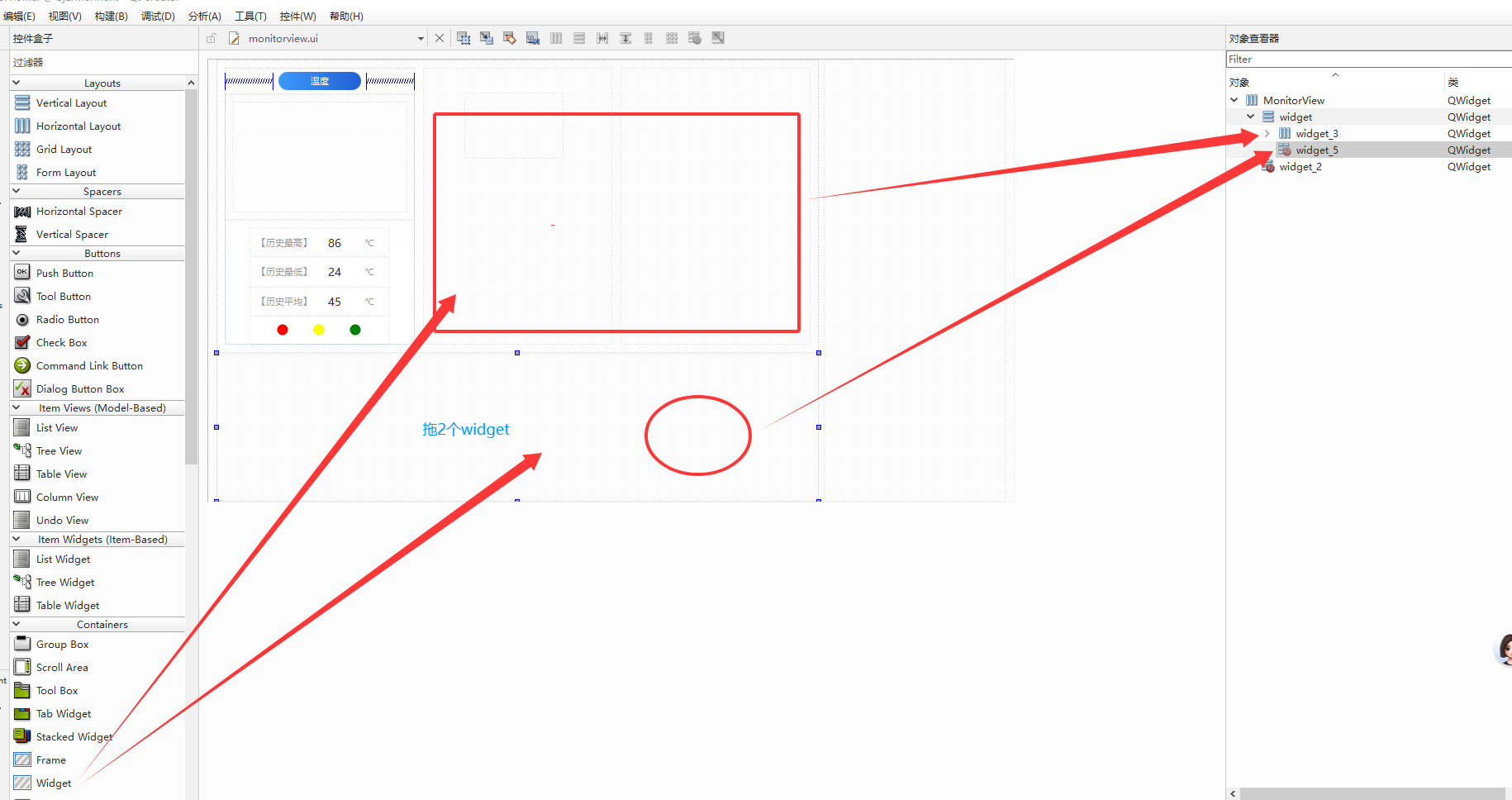Open the monitorview.ui file dropdown
Viewport: 1512px width, 800px height.
tap(421, 39)
